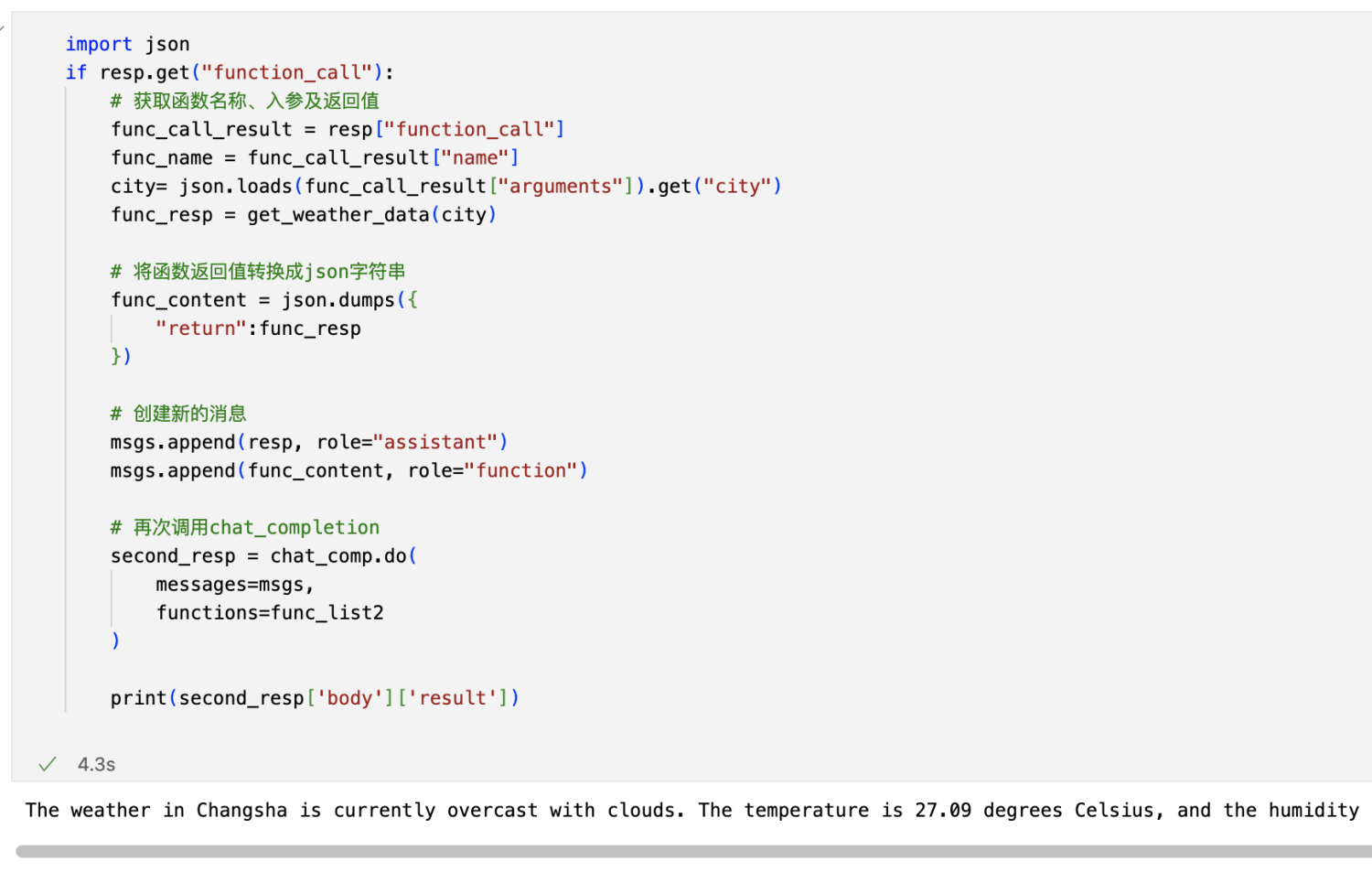
Task: Click the Changsha weather output text
Action: (692, 810)
